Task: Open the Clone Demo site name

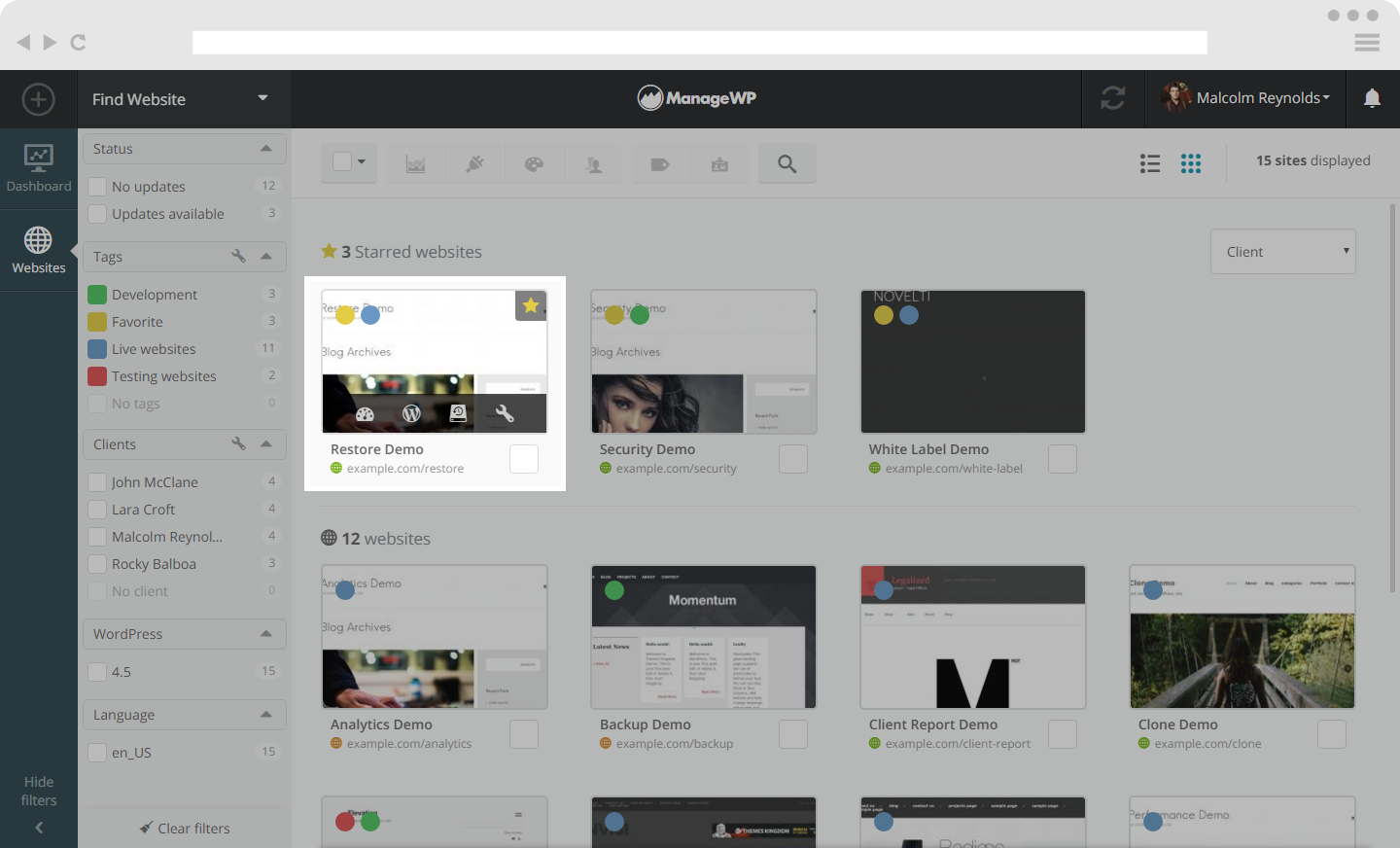Action: (1178, 724)
